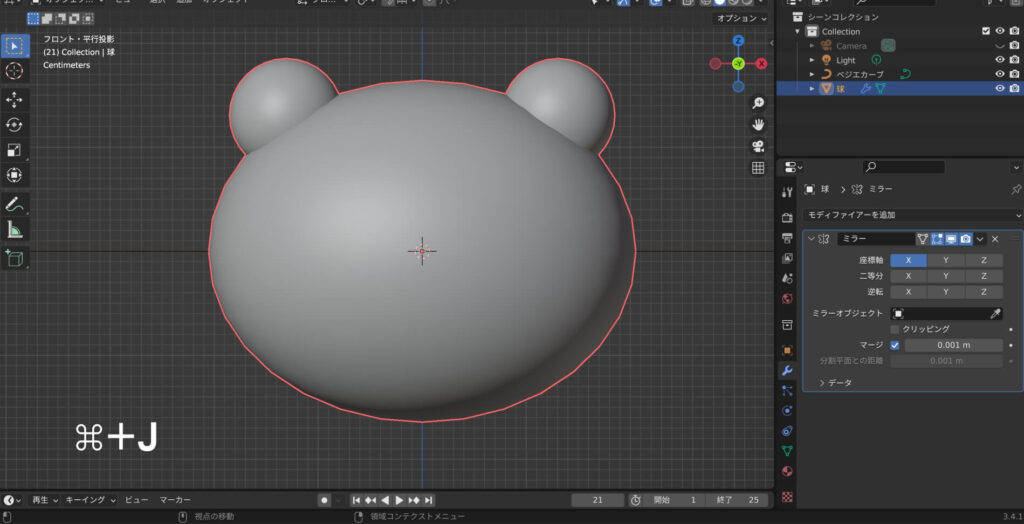This screenshot has height=524, width=1024.
Task: Expand the ベジエカーブ item in outliner
Action: (812, 74)
